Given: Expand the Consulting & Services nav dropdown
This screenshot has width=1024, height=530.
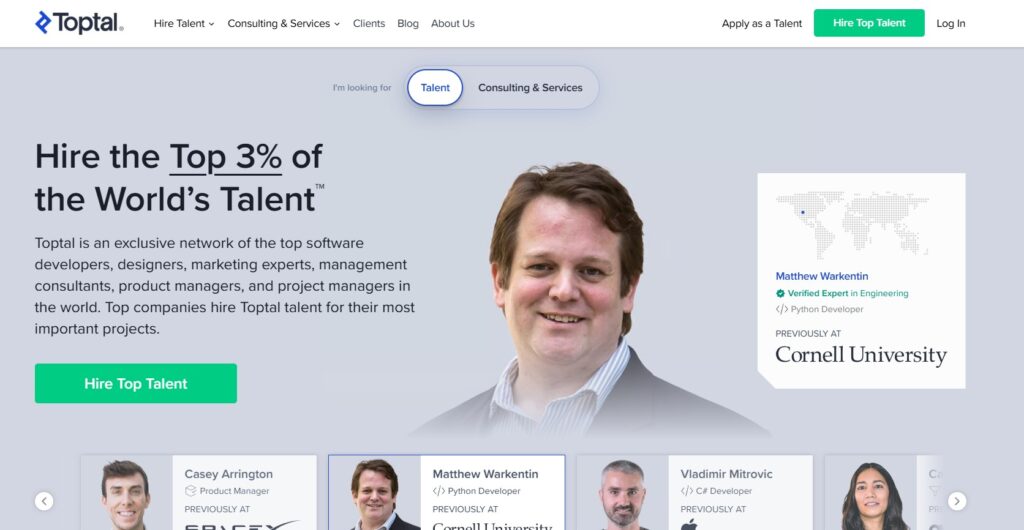Looking at the screenshot, I should pos(283,23).
